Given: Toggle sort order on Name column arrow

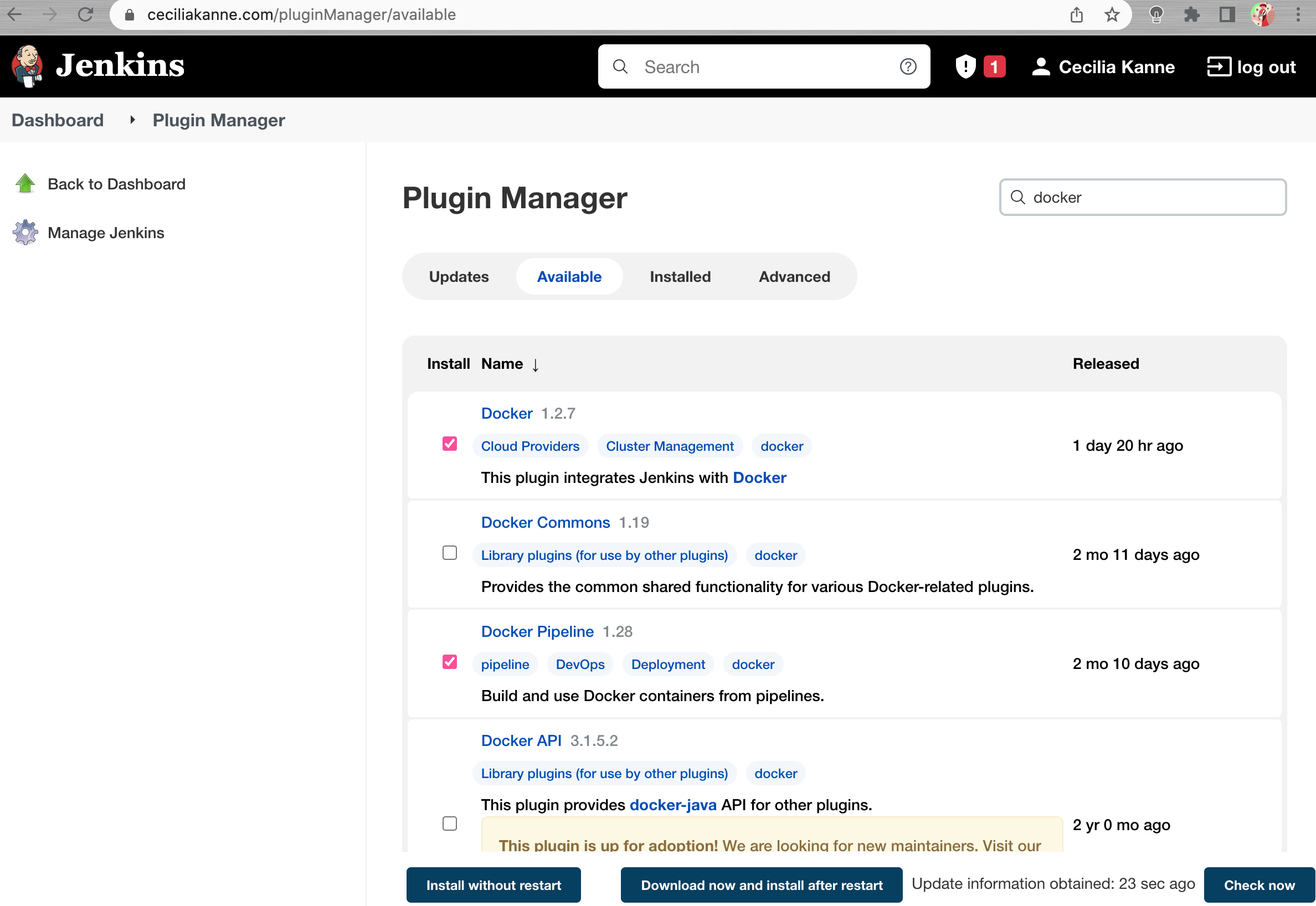Looking at the screenshot, I should [536, 364].
